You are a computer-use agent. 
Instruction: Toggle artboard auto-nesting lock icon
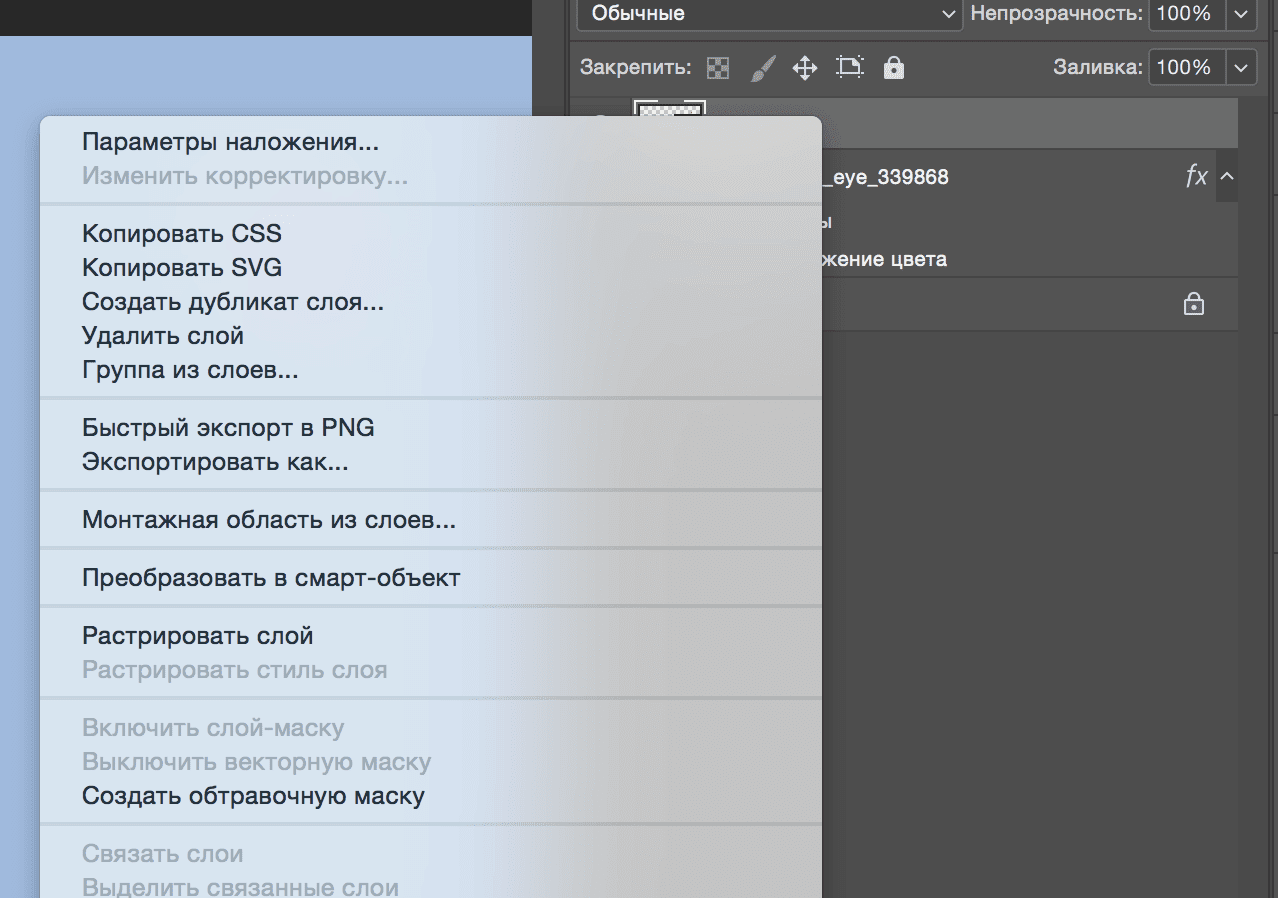click(850, 68)
